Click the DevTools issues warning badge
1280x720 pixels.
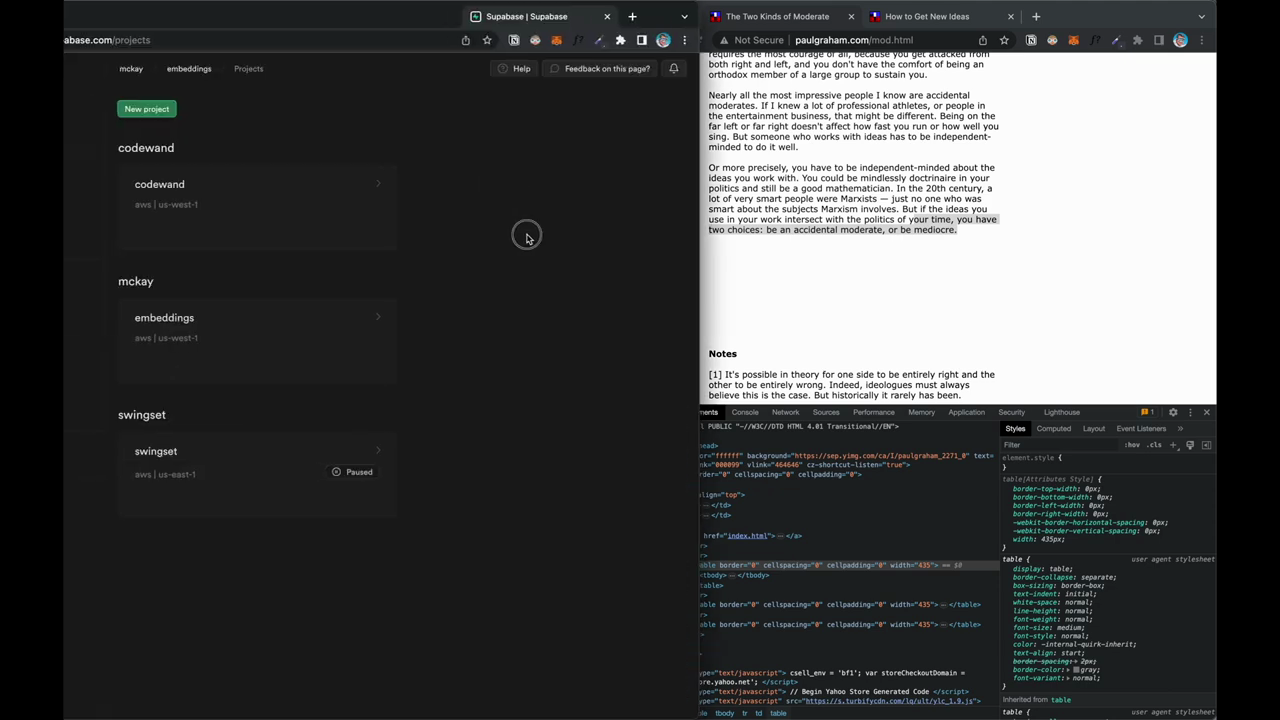(1147, 412)
